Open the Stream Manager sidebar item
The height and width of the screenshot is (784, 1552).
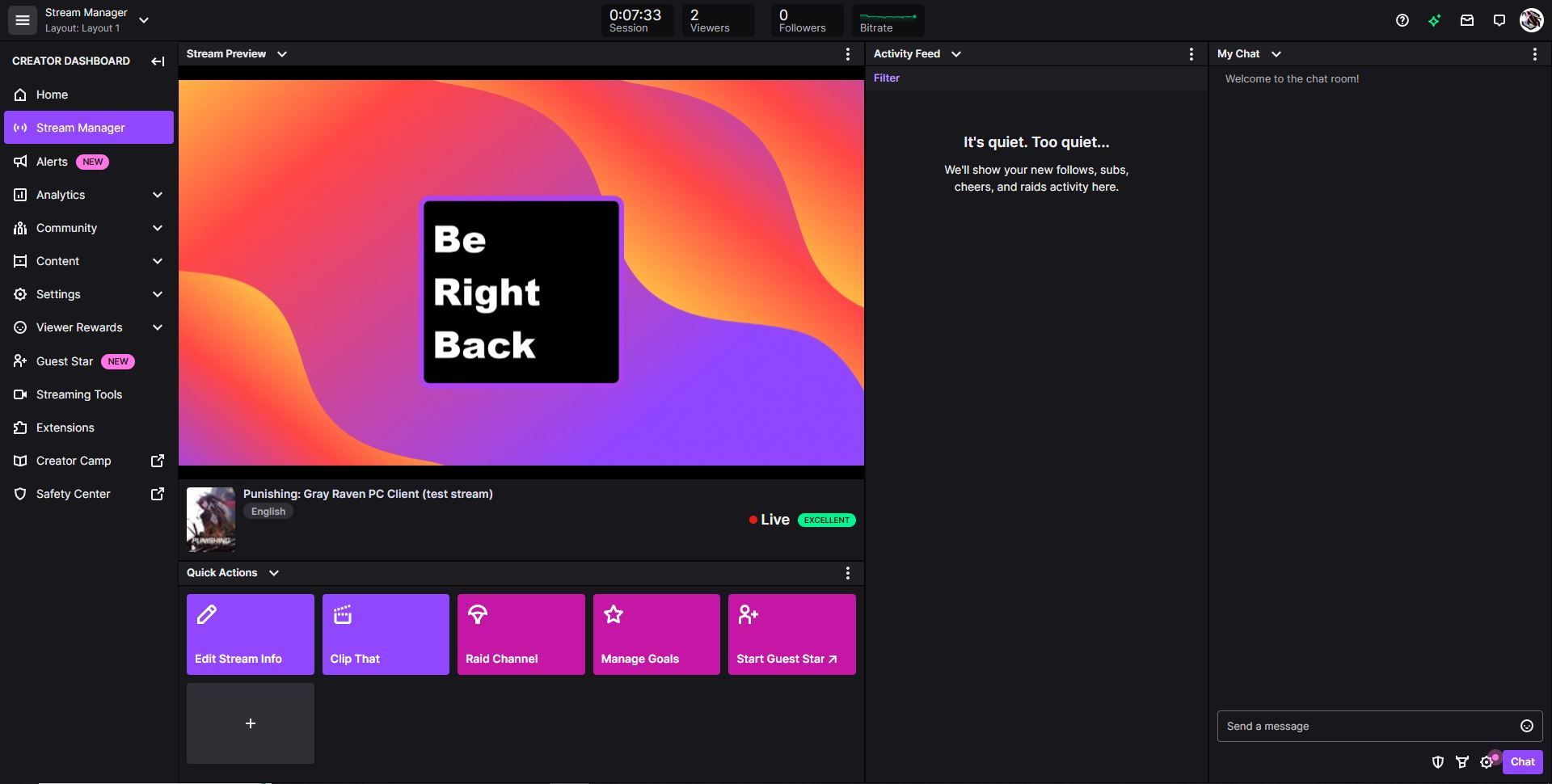[x=80, y=127]
